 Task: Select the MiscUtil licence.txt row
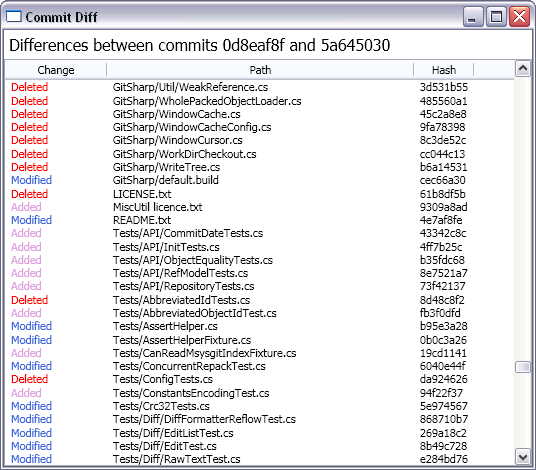(x=259, y=207)
